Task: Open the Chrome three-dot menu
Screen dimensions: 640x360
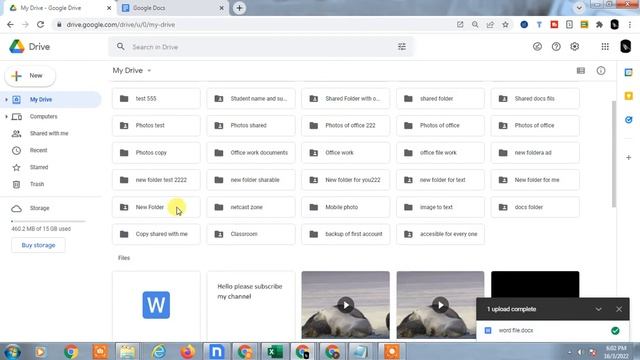Action: [630, 24]
